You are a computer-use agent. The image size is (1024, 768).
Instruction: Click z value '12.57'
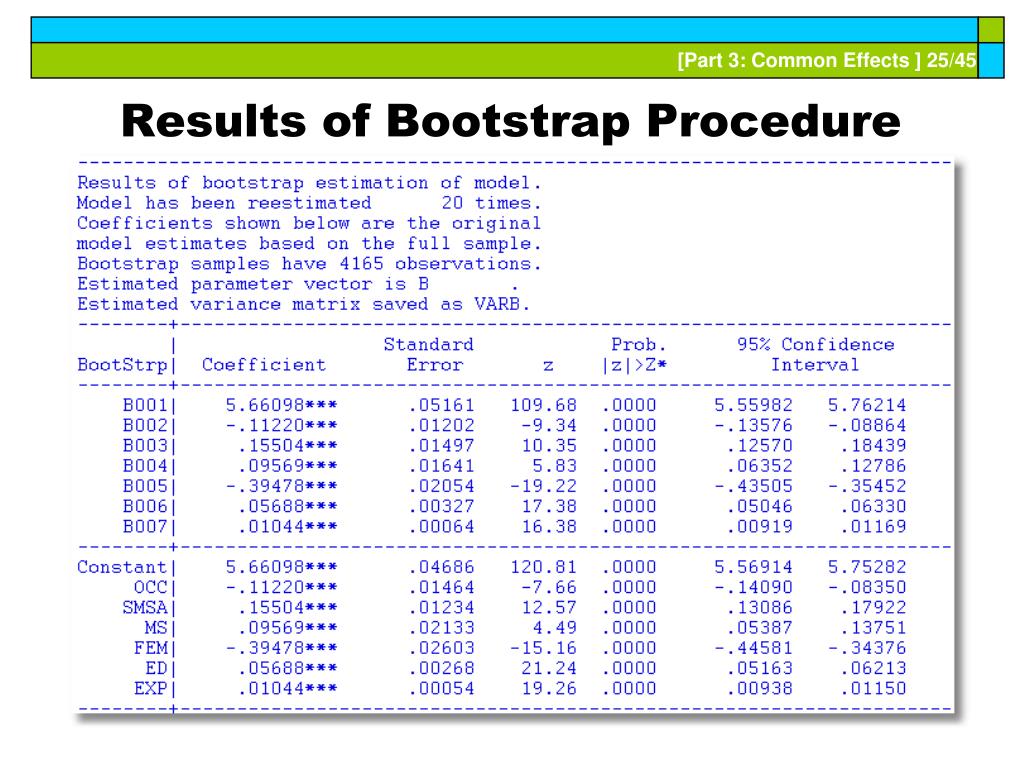[x=549, y=608]
